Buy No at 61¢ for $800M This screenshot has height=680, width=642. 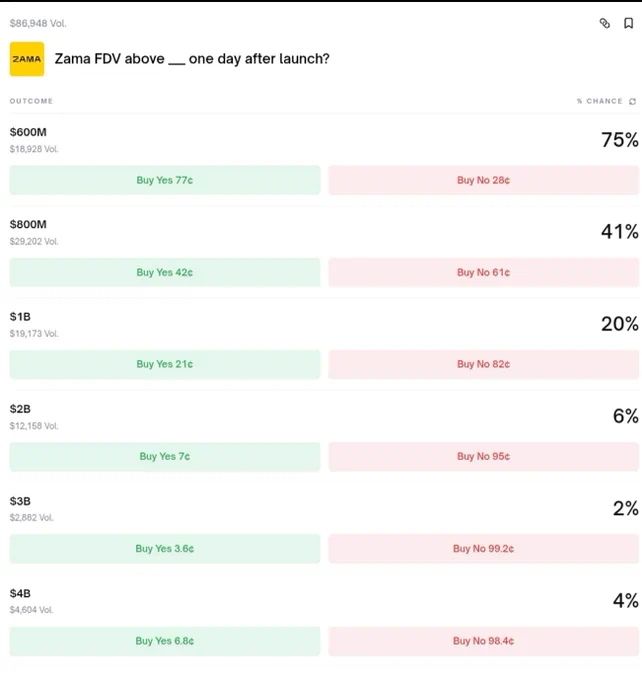pyautogui.click(x=484, y=272)
